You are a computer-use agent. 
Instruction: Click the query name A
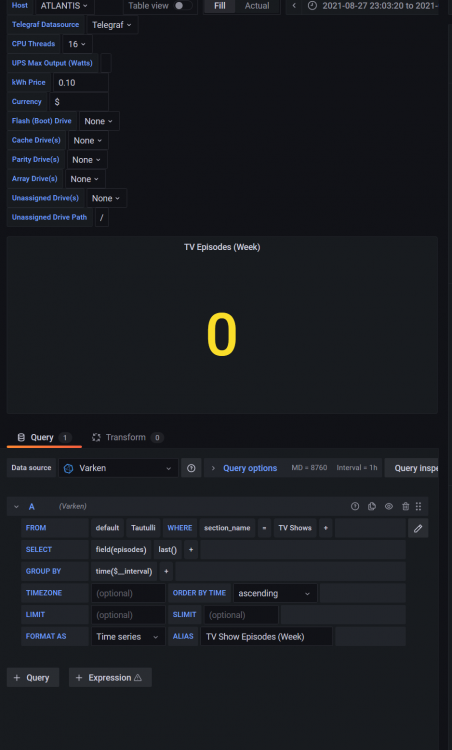32,506
